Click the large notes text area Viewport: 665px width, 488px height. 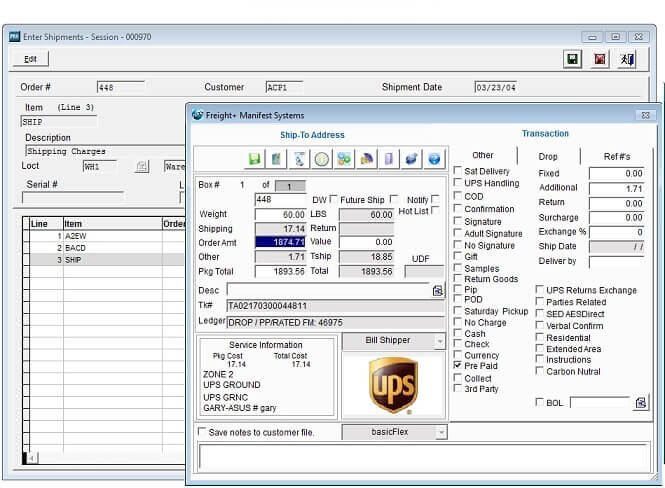[x=424, y=457]
